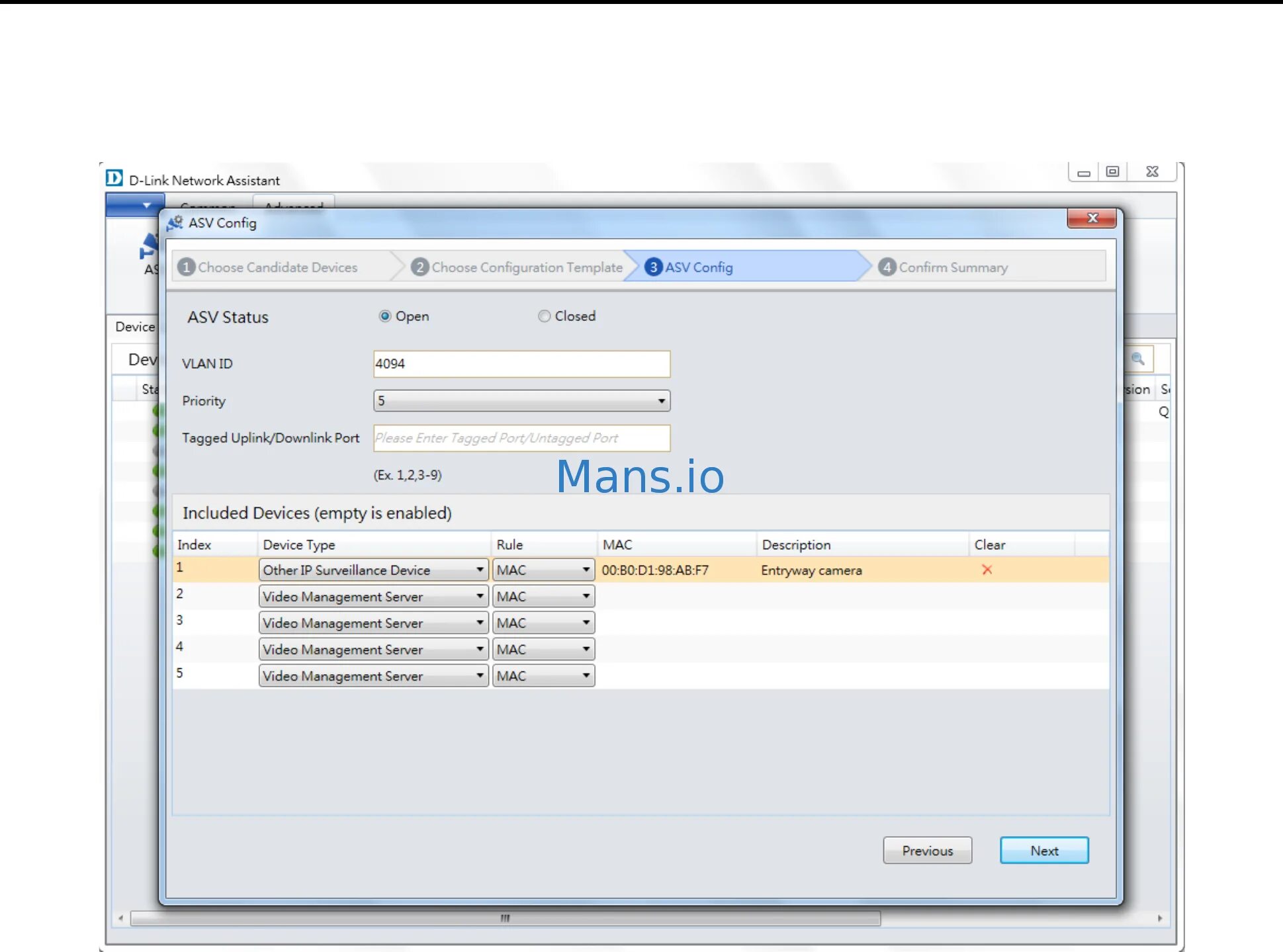Minimize the D-Link Network Assistant window
The height and width of the screenshot is (952, 1283).
1084,172
